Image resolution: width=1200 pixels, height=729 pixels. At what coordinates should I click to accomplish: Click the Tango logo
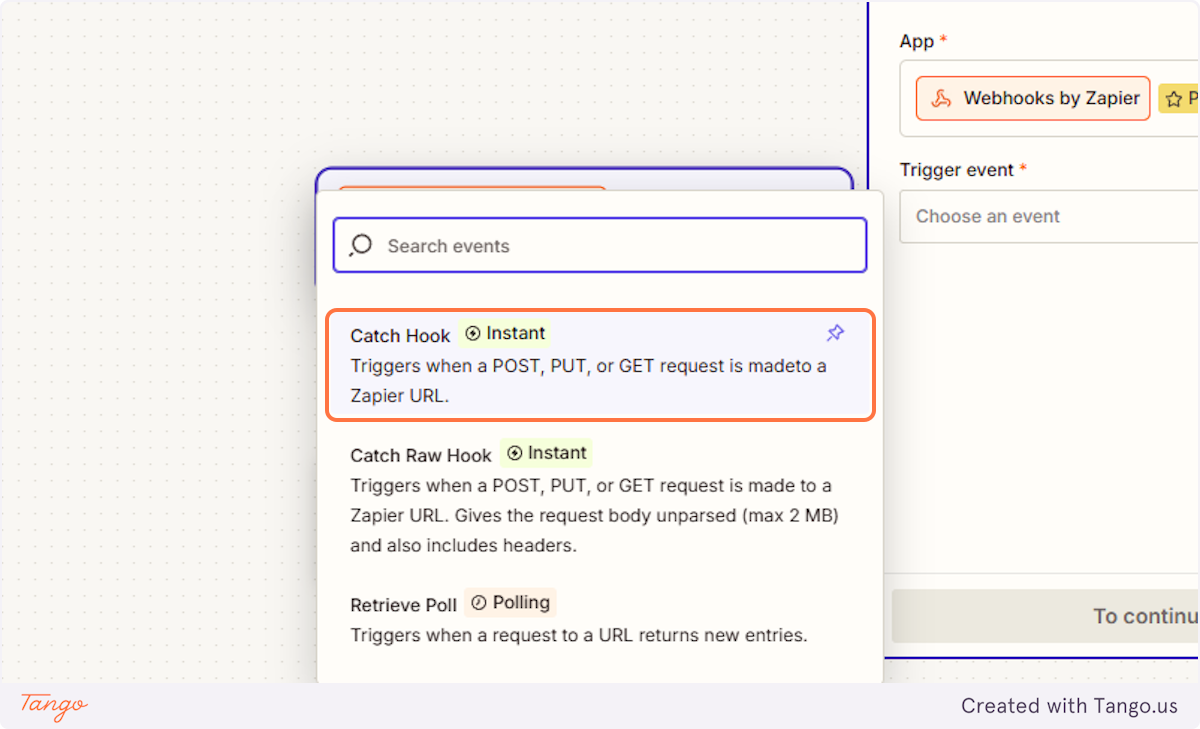click(x=54, y=705)
